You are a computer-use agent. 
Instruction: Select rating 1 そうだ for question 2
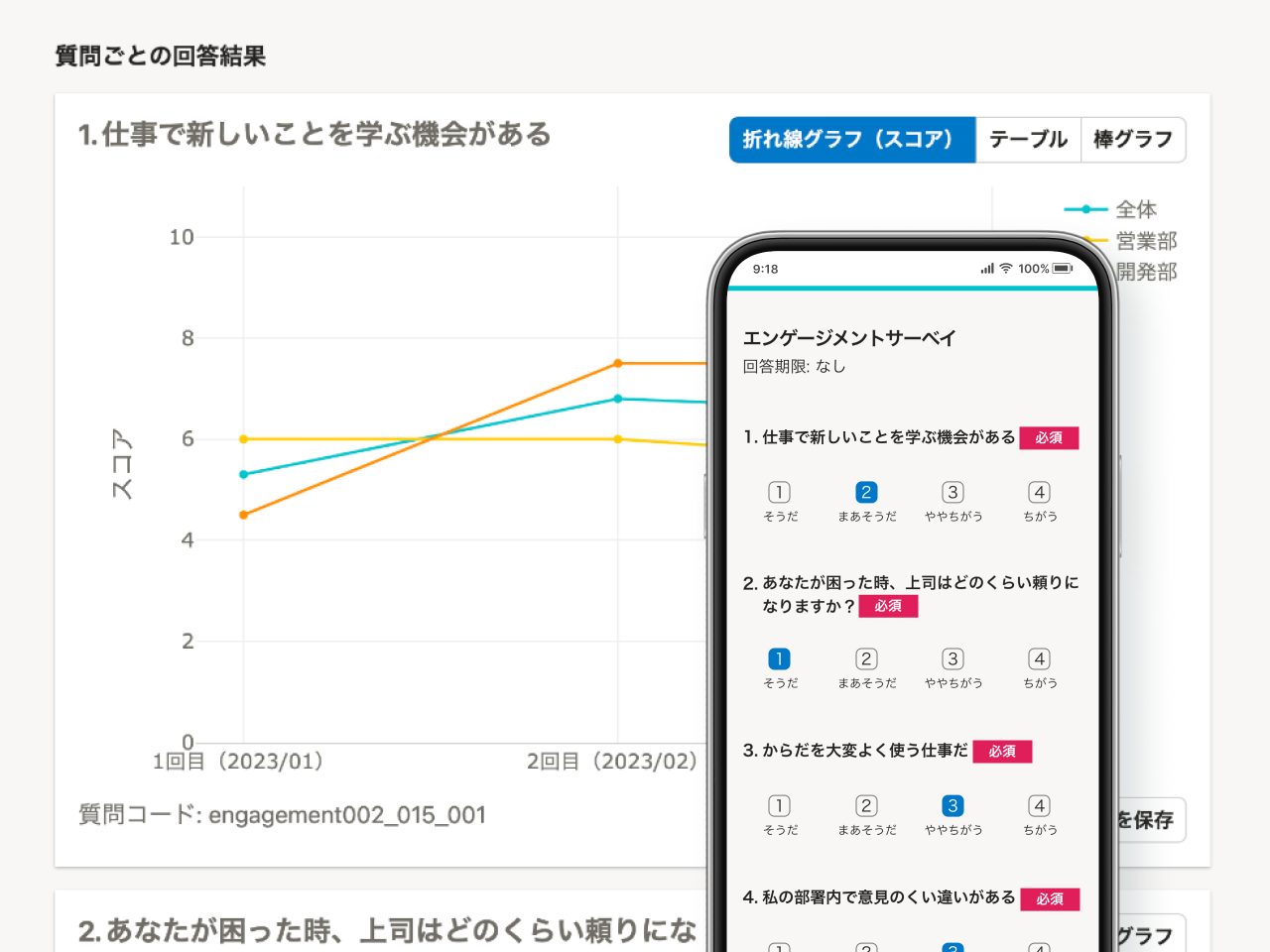click(x=780, y=656)
